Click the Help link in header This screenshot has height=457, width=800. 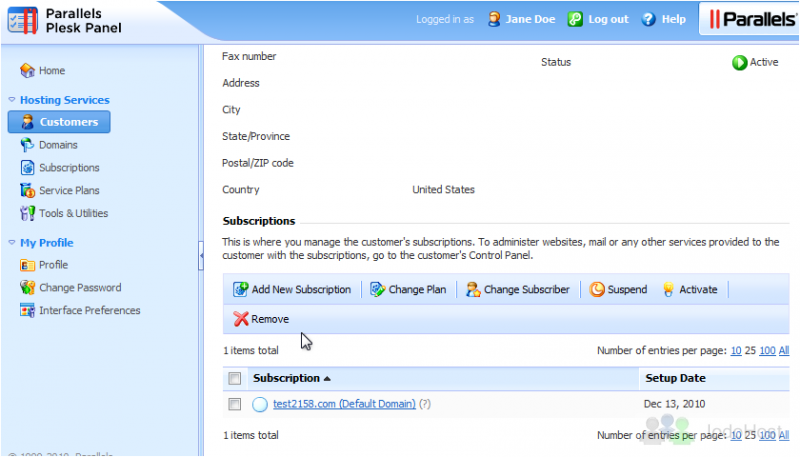673,19
